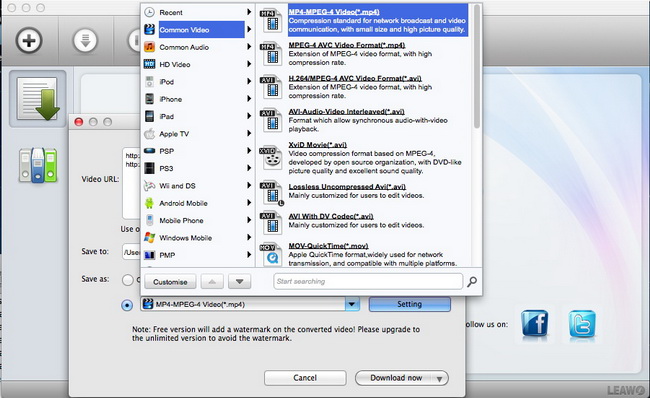Click the iPod device icon
This screenshot has width=650, height=398.
pyautogui.click(x=149, y=82)
